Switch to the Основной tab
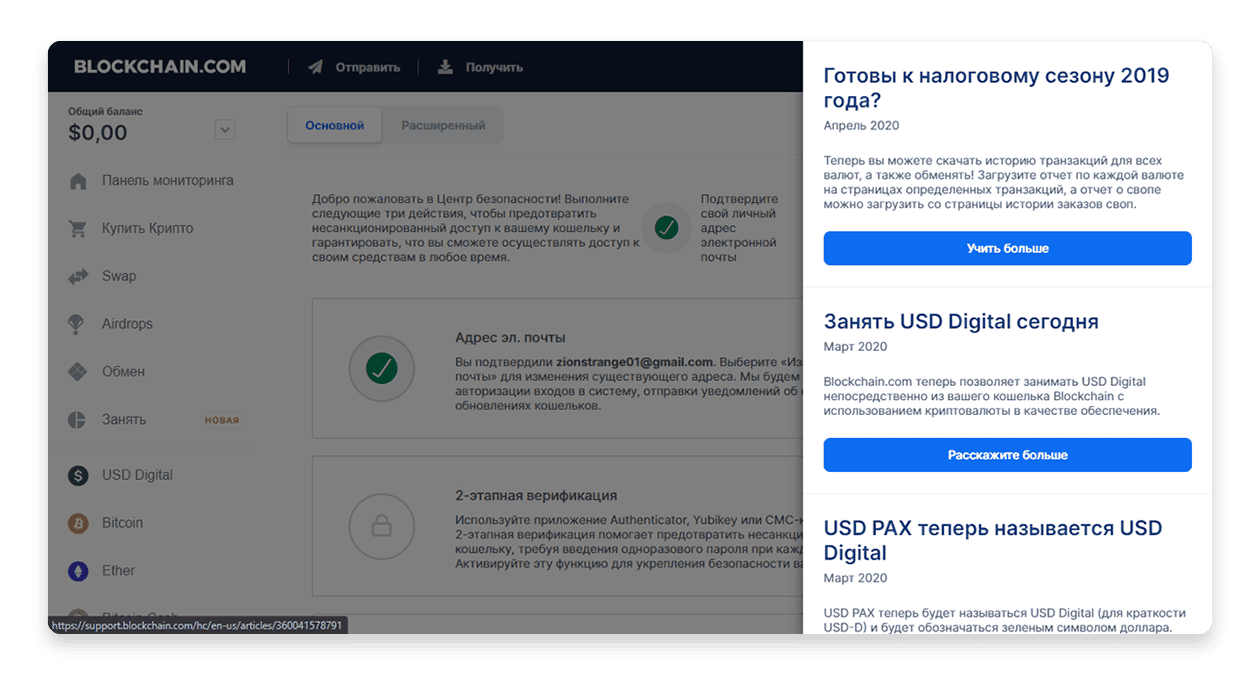 click(x=335, y=126)
